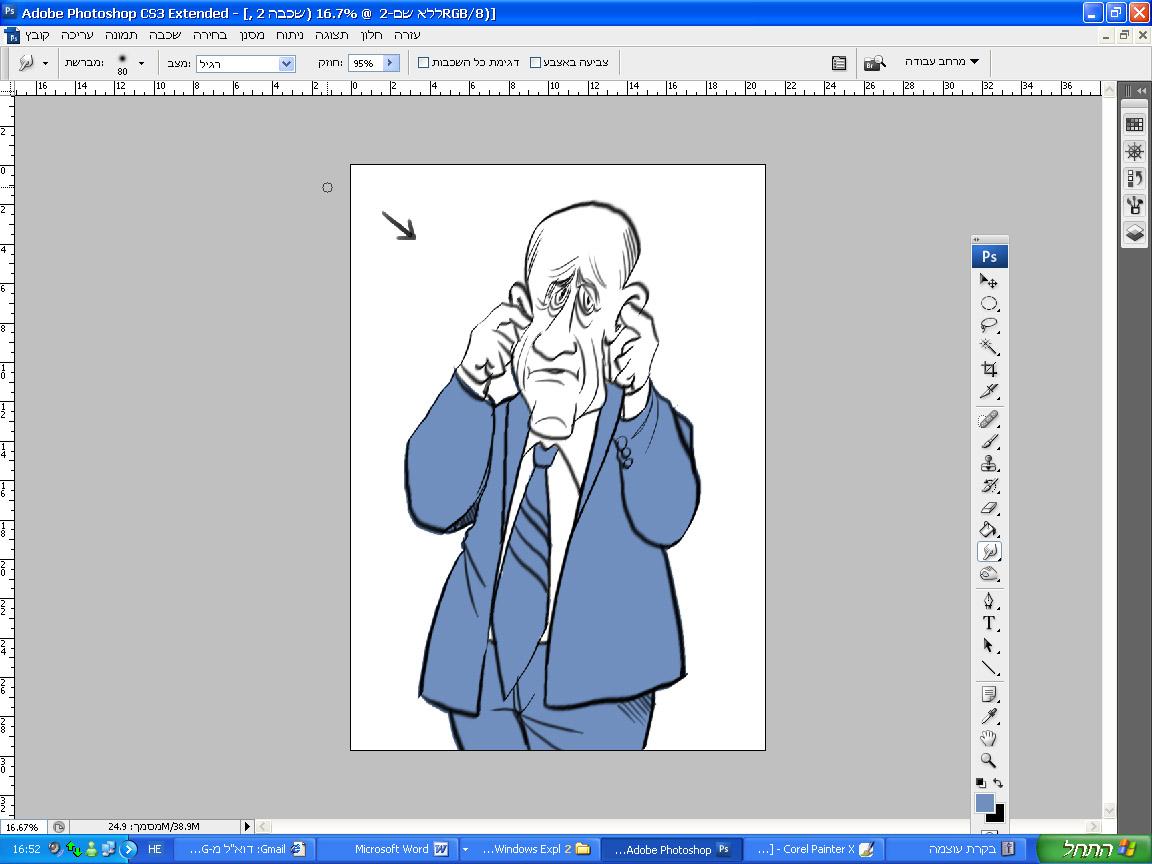Select the Hand tool
This screenshot has width=1152, height=864.
click(x=989, y=739)
